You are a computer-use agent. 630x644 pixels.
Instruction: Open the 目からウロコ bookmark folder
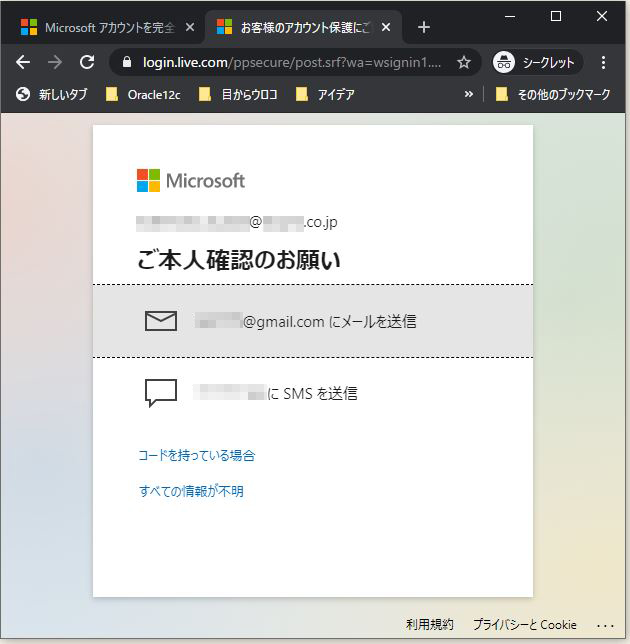click(x=237, y=94)
